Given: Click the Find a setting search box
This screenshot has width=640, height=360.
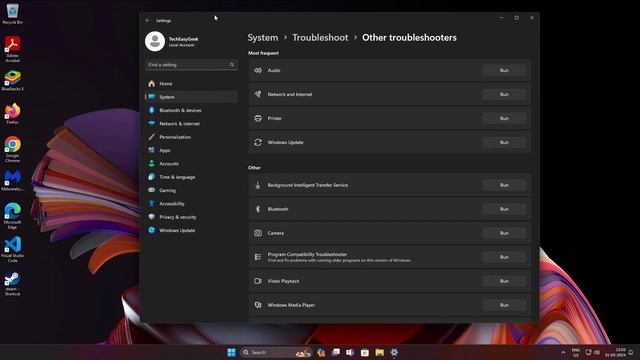Looking at the screenshot, I should coord(191,65).
